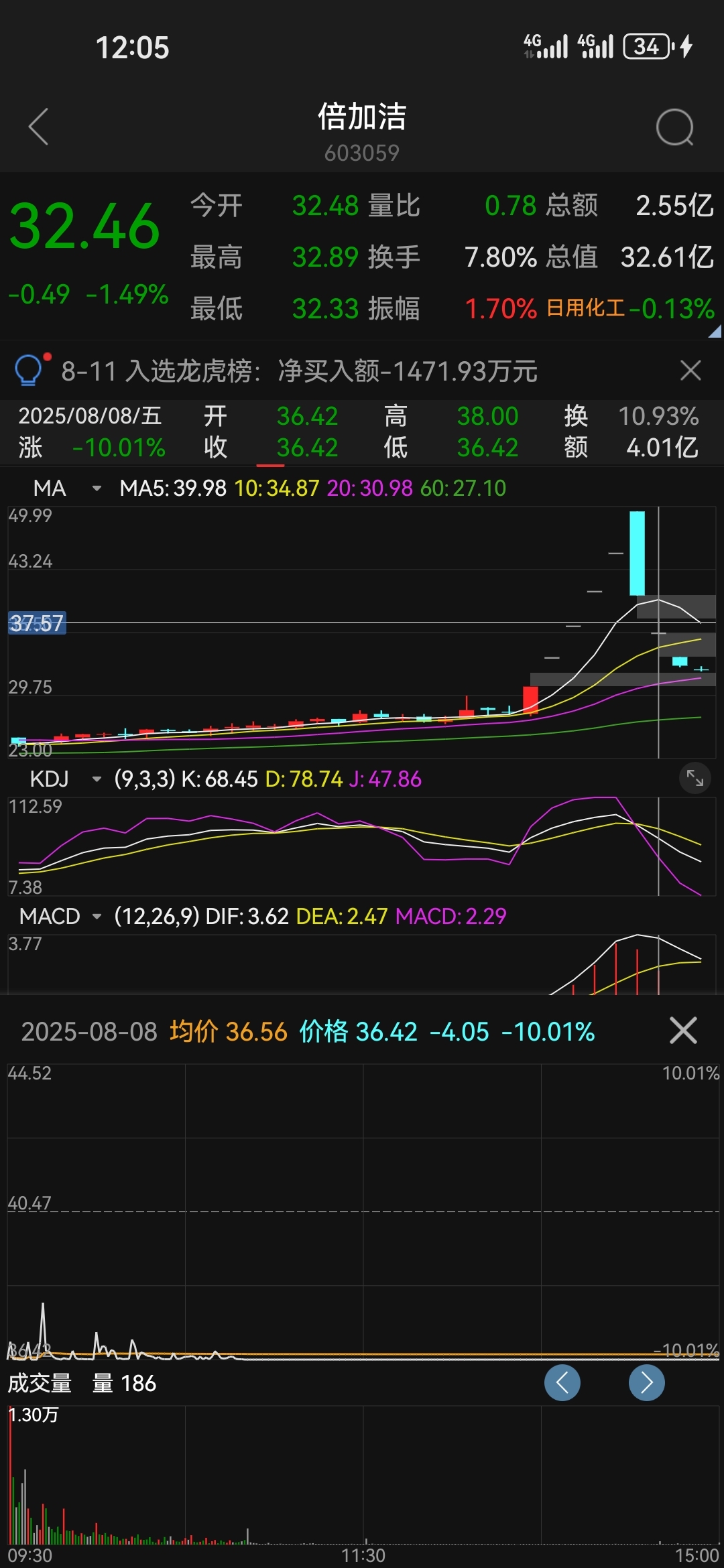Tap the 1.30万 volume axis label
This screenshot has width=724, height=1568.
pyautogui.click(x=34, y=1415)
